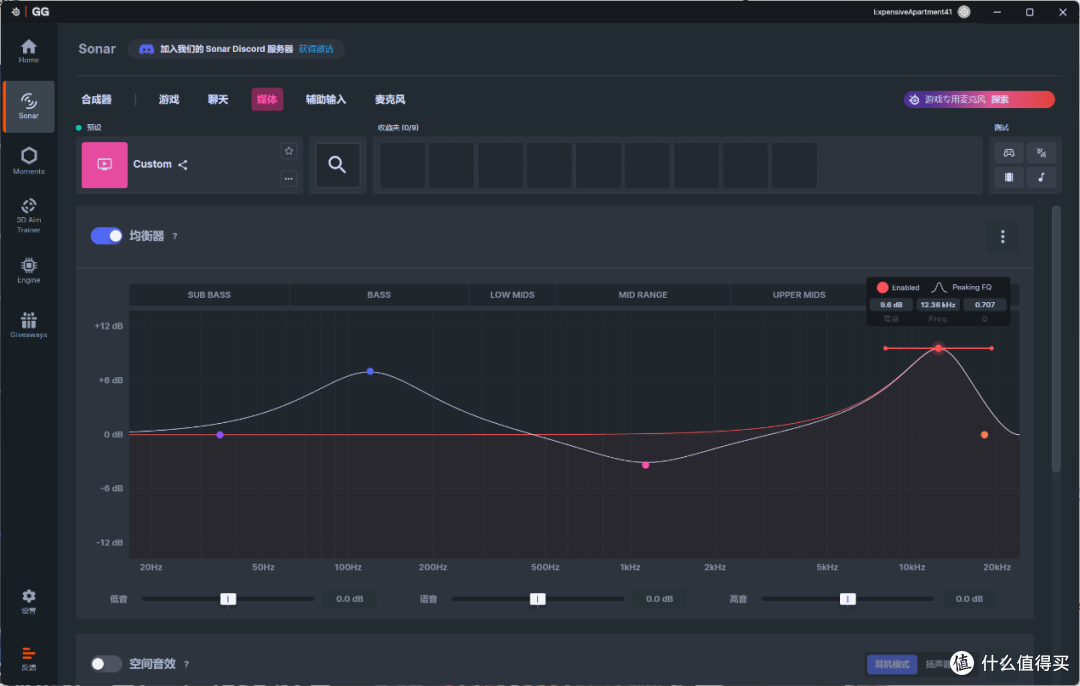Open Custom preset more options (three dots)
Screen dimensions: 1080x686
tap(289, 178)
